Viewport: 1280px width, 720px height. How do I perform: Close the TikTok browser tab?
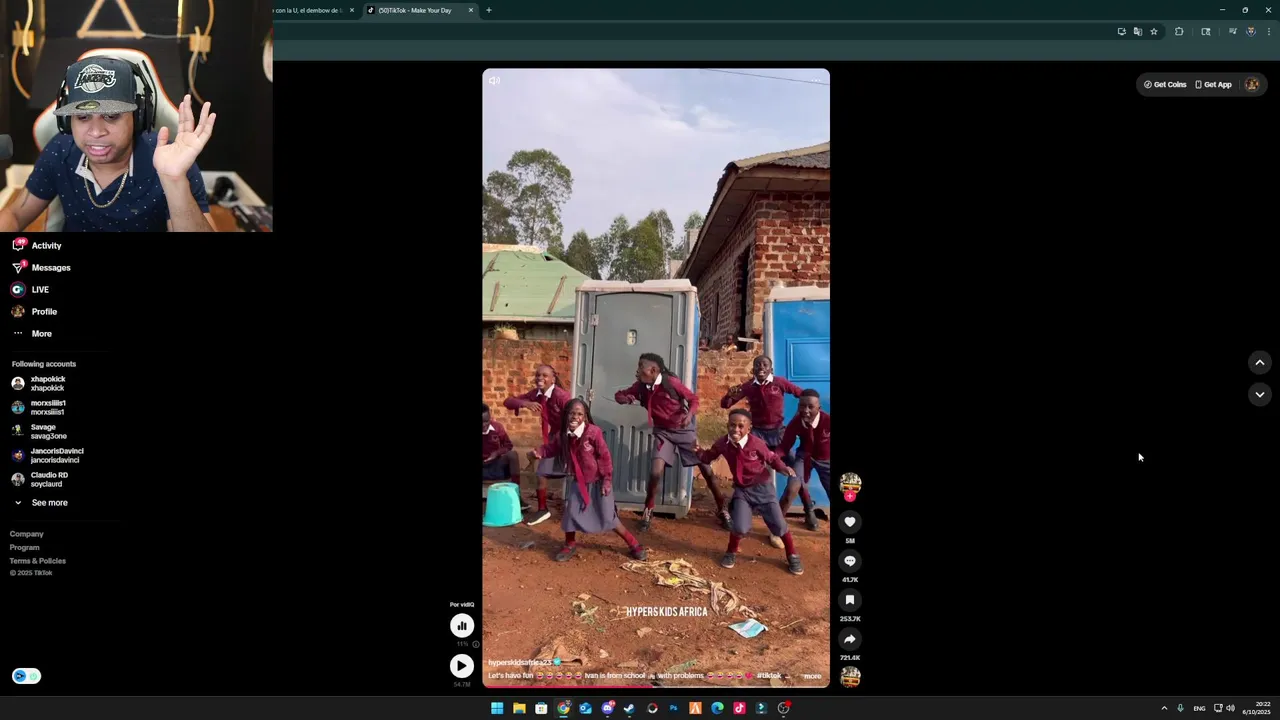coord(471,10)
